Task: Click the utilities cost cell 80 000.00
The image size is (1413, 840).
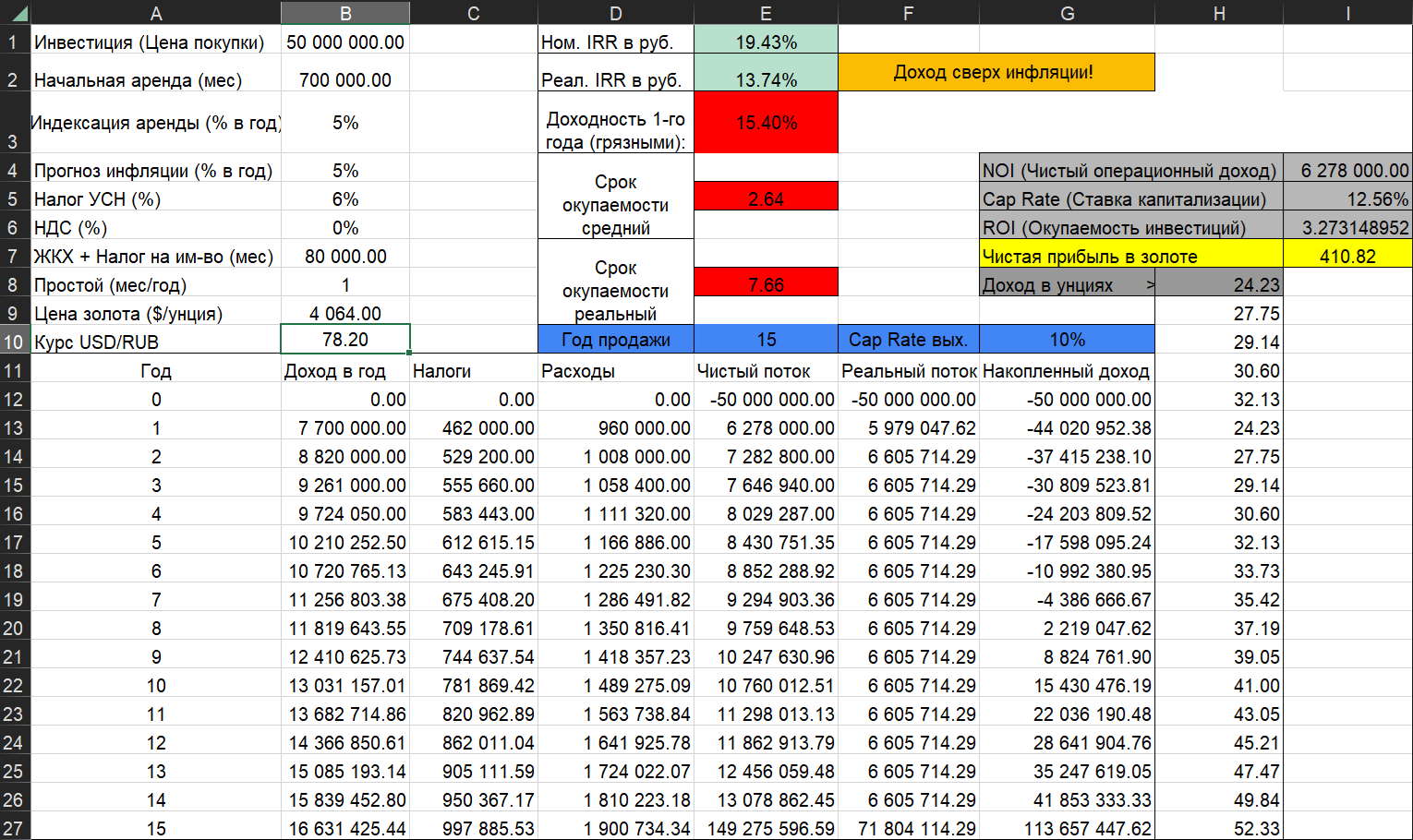Action: pyautogui.click(x=345, y=256)
